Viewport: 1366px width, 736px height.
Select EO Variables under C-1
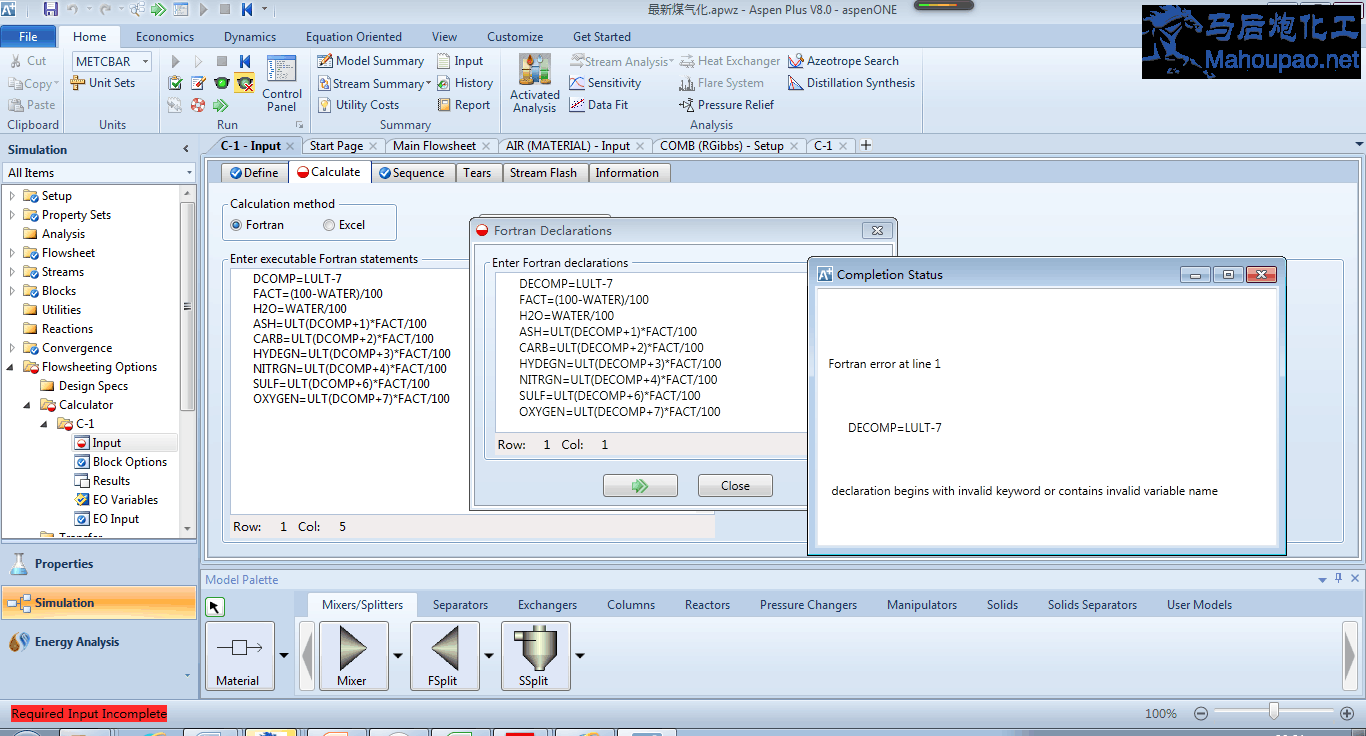125,500
